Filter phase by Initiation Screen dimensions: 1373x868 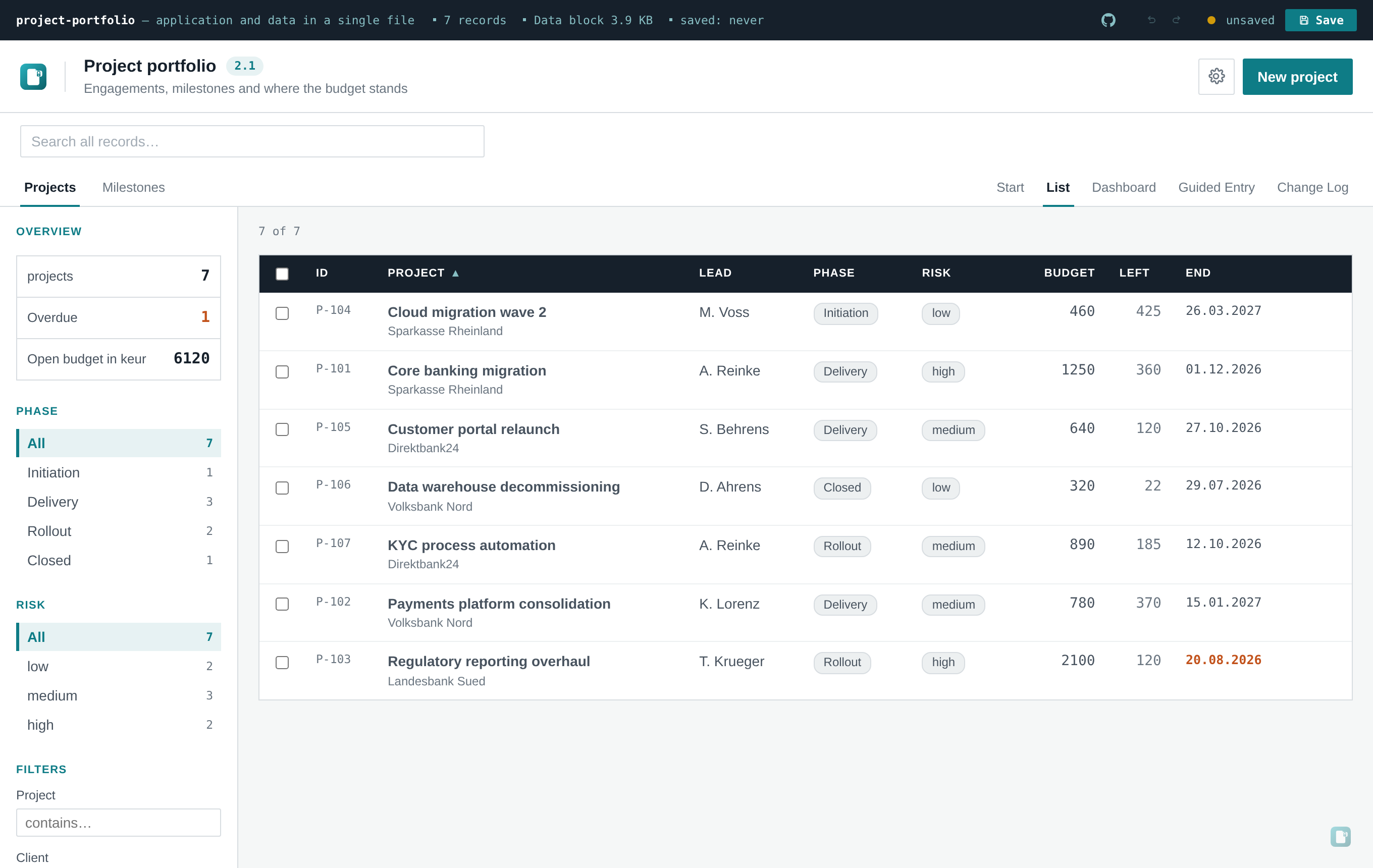[119, 472]
